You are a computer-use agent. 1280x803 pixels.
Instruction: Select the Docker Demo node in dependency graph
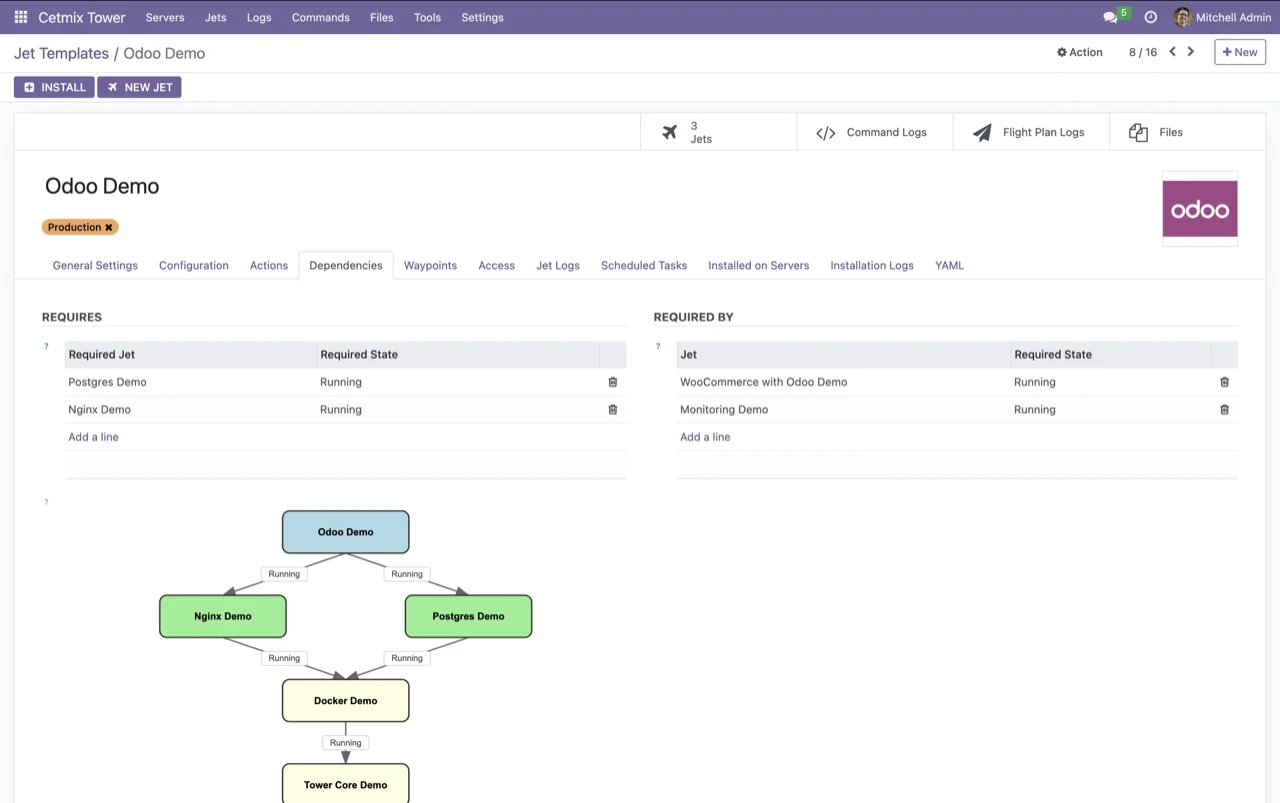345,700
